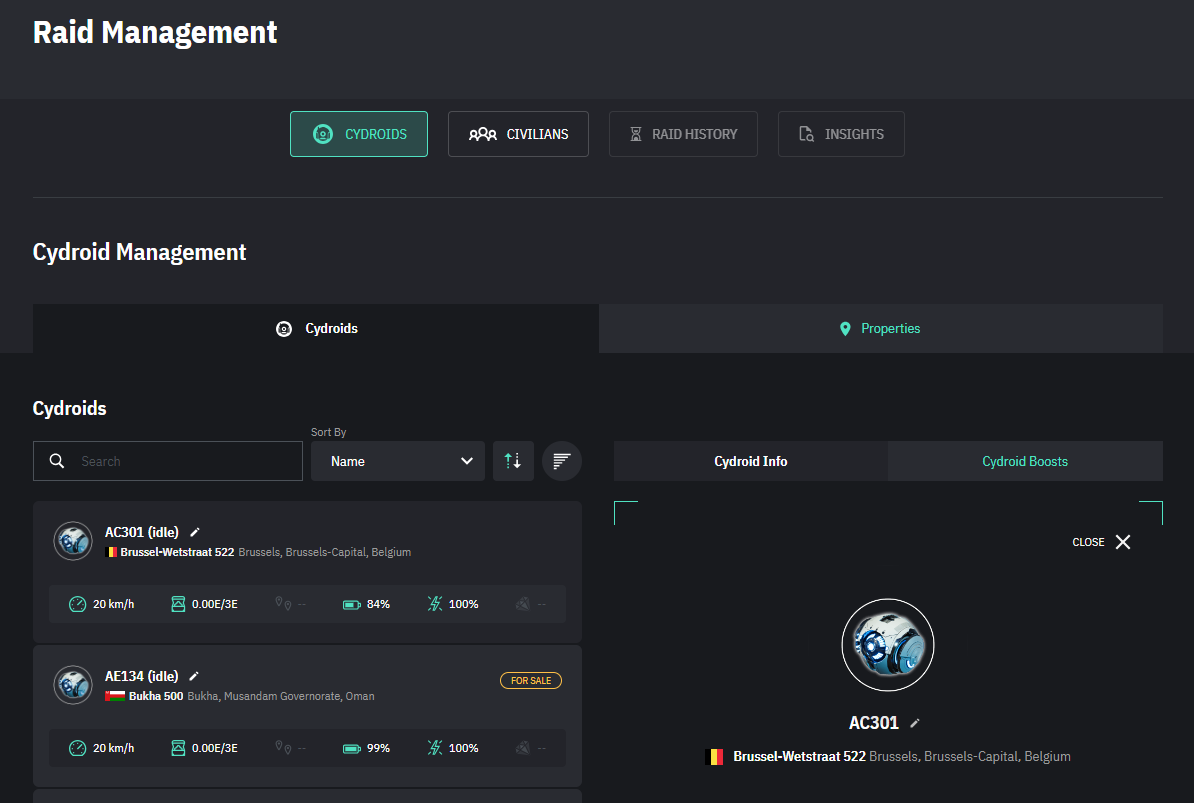Screen dimensions: 1194x803
Task: Open the Insights tab
Action: [841, 134]
